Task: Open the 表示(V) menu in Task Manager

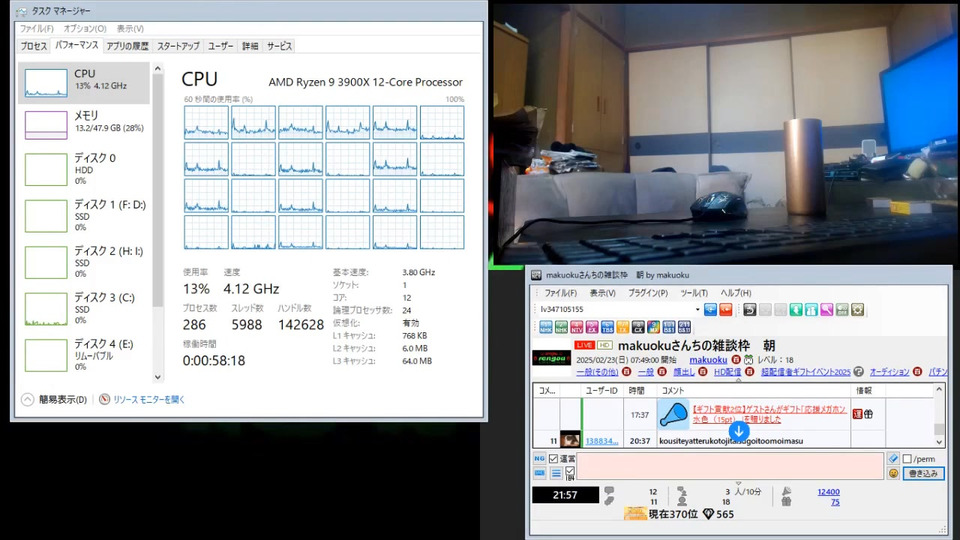Action: point(130,29)
